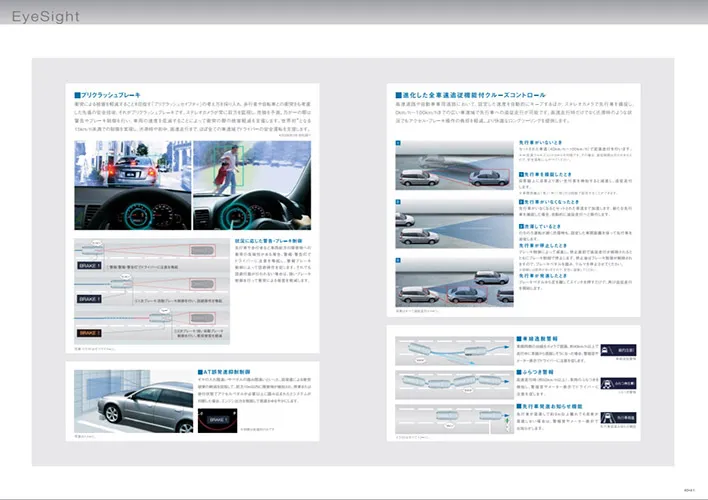Open lead-vehicle start diagram with traffic signal
708x500 pixels.
454,419
